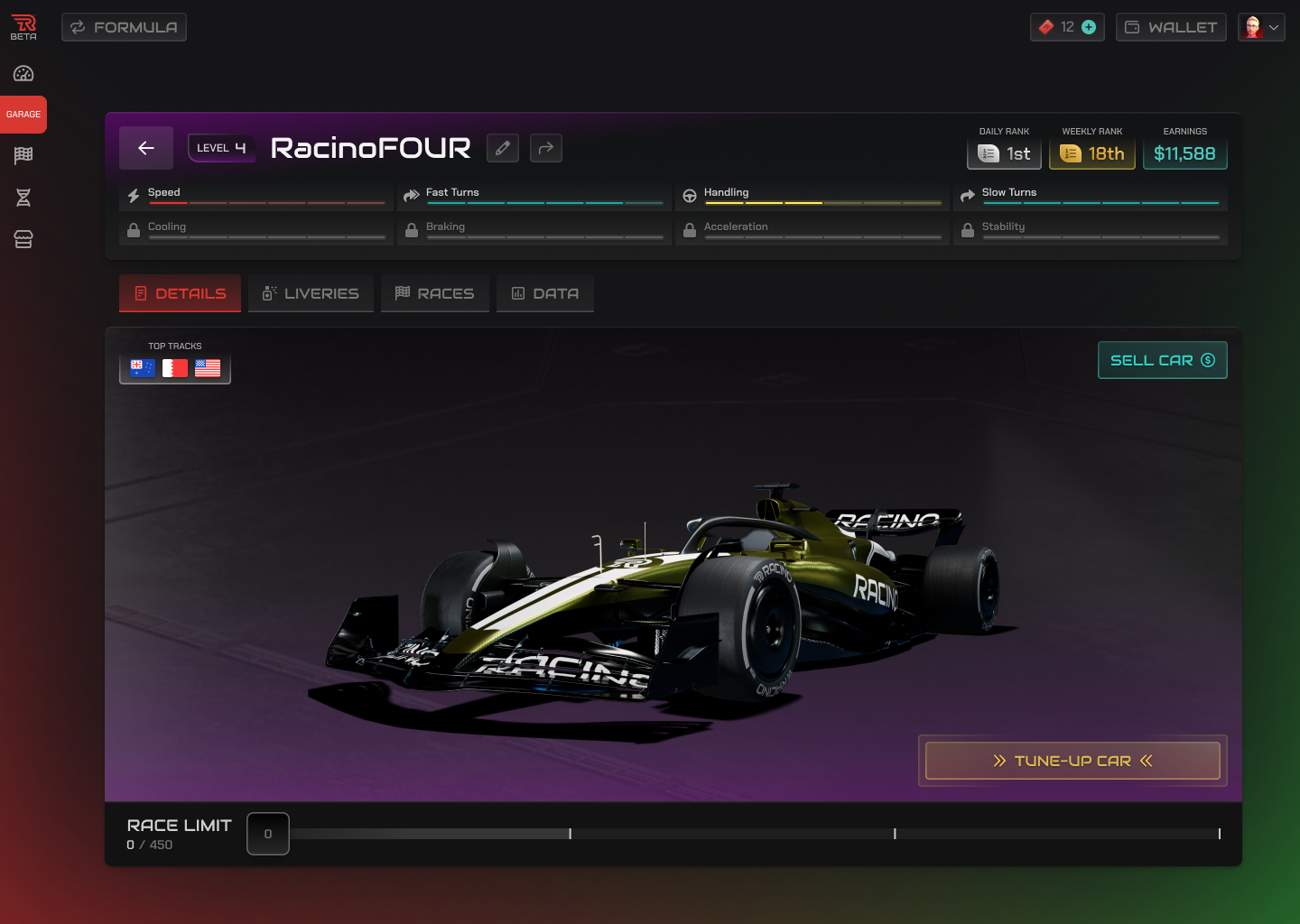Click the SELL CAR button
1300x924 pixels.
(1162, 360)
